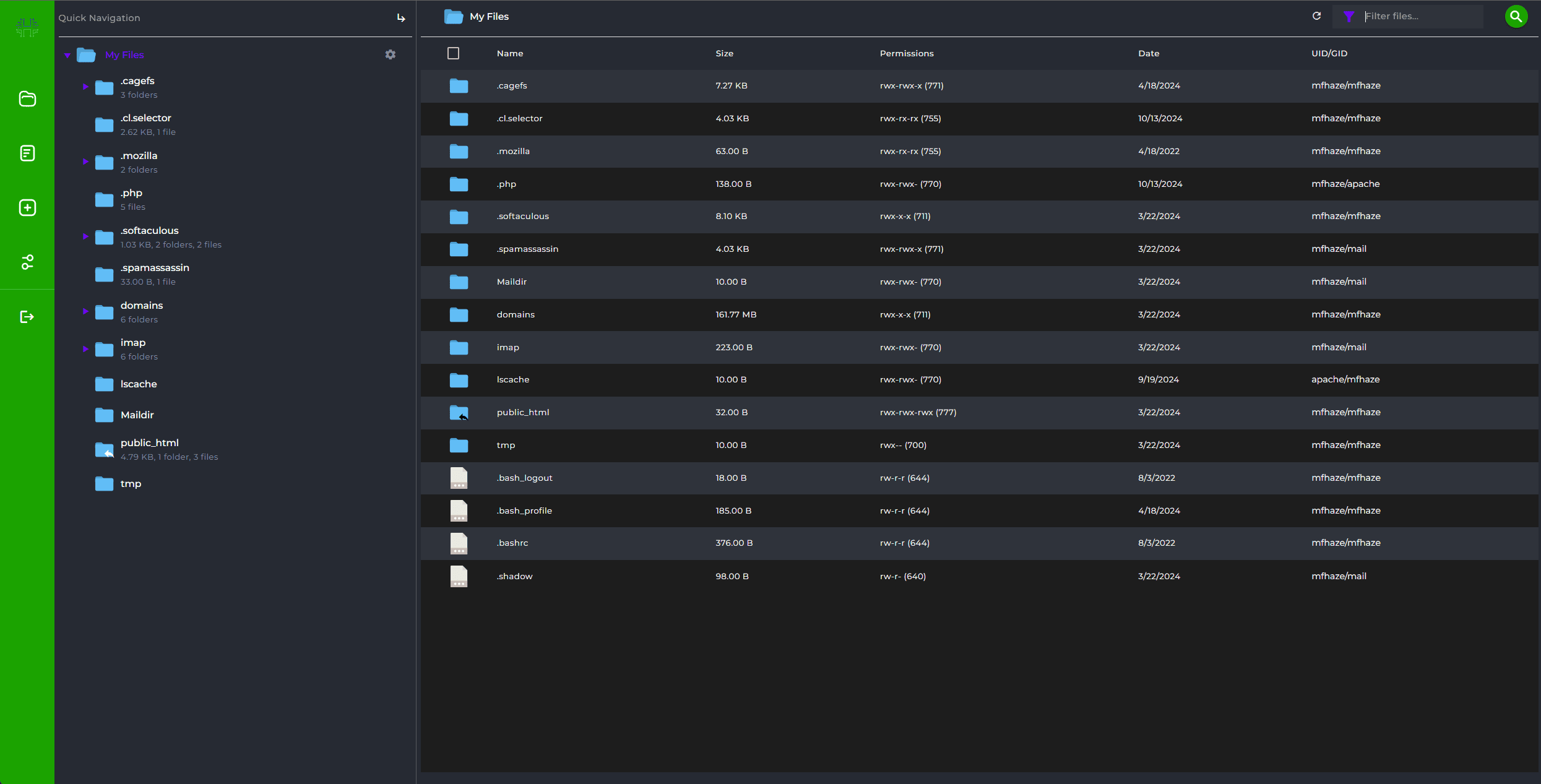This screenshot has height=784, width=1541.
Task: Select tmp in the navigation tree
Action: click(x=131, y=484)
